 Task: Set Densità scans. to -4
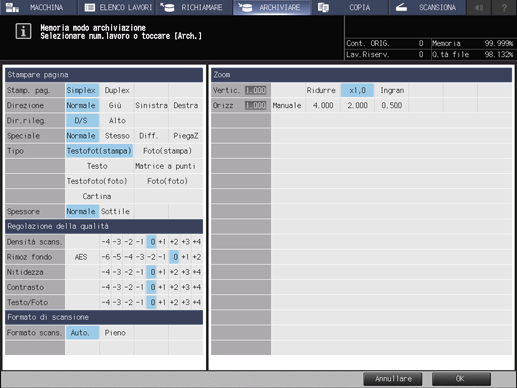click(x=106, y=242)
